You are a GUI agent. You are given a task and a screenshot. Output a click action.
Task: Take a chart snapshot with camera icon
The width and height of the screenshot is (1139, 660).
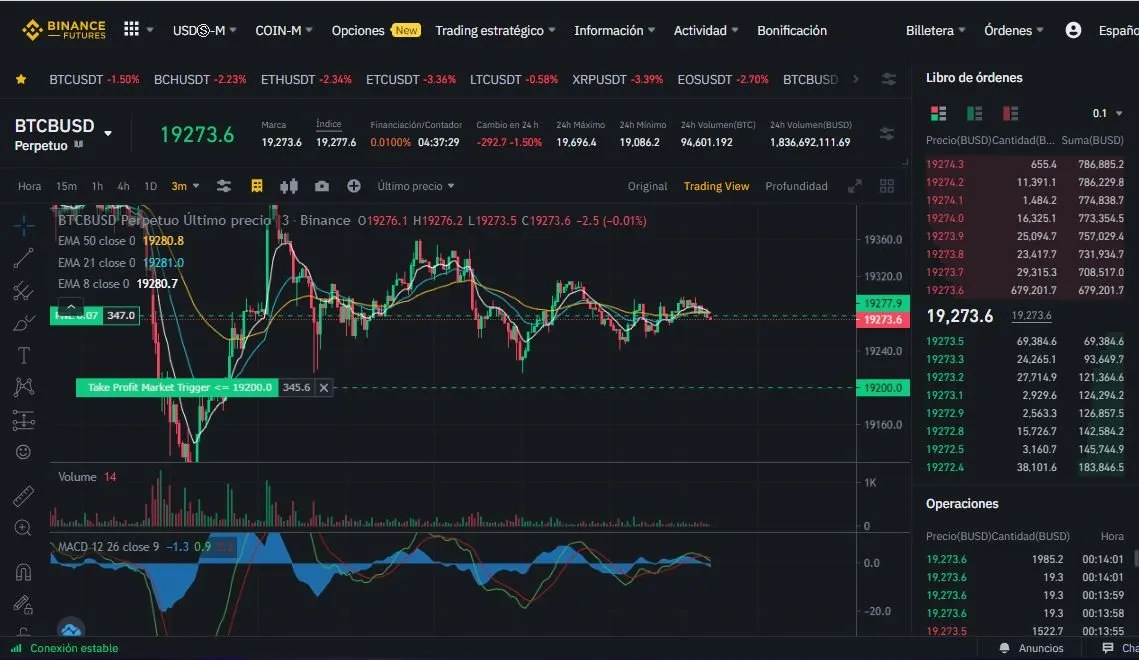click(x=322, y=187)
